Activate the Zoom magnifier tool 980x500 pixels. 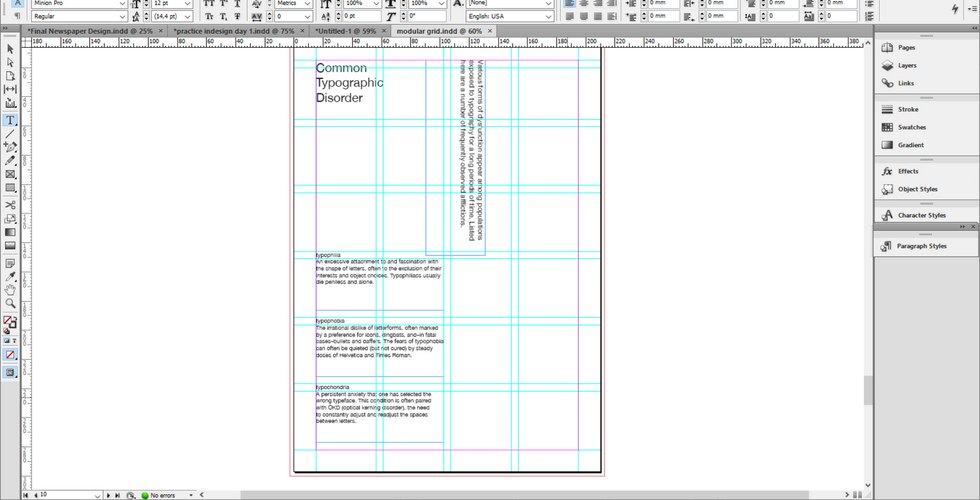click(x=10, y=303)
